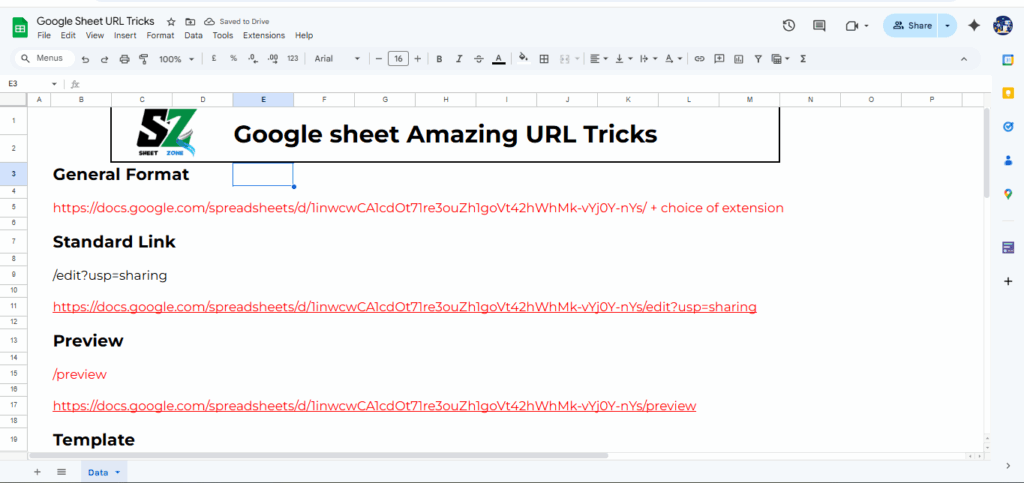Image resolution: width=1024 pixels, height=483 pixels.
Task: Open the Insert menu
Action: click(125, 35)
